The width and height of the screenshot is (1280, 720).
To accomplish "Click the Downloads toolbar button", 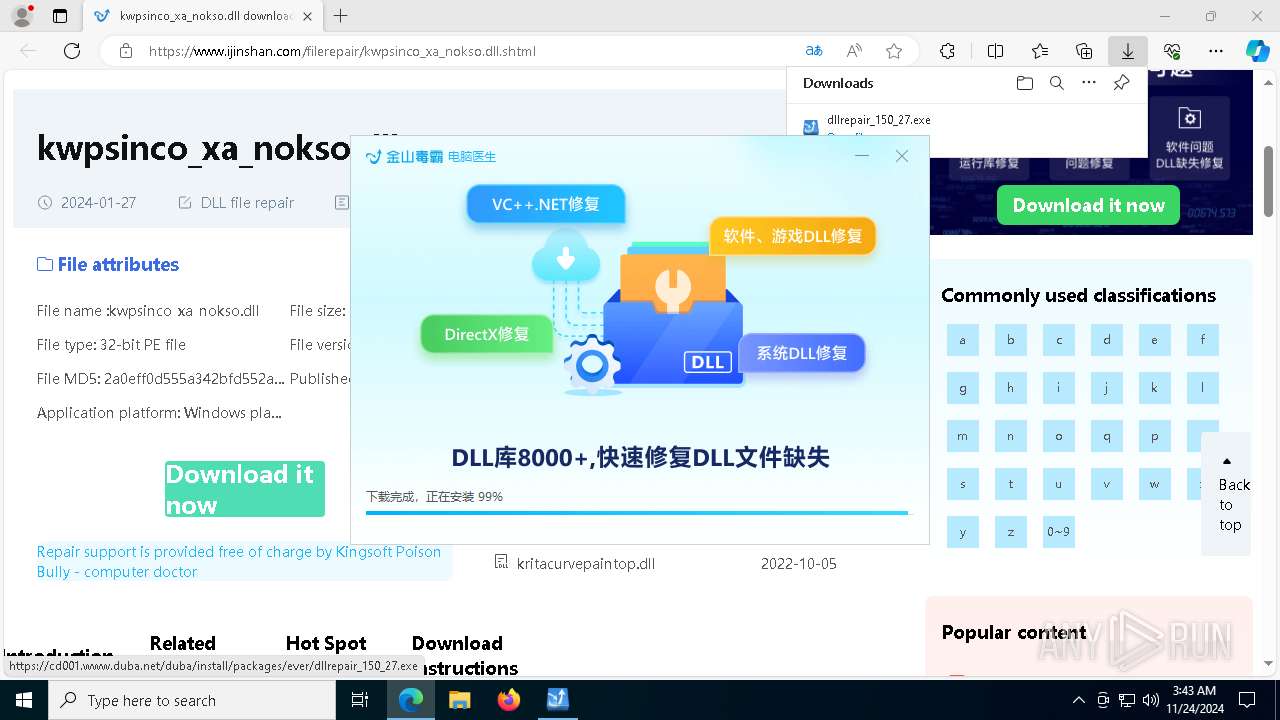I will tap(1128, 51).
